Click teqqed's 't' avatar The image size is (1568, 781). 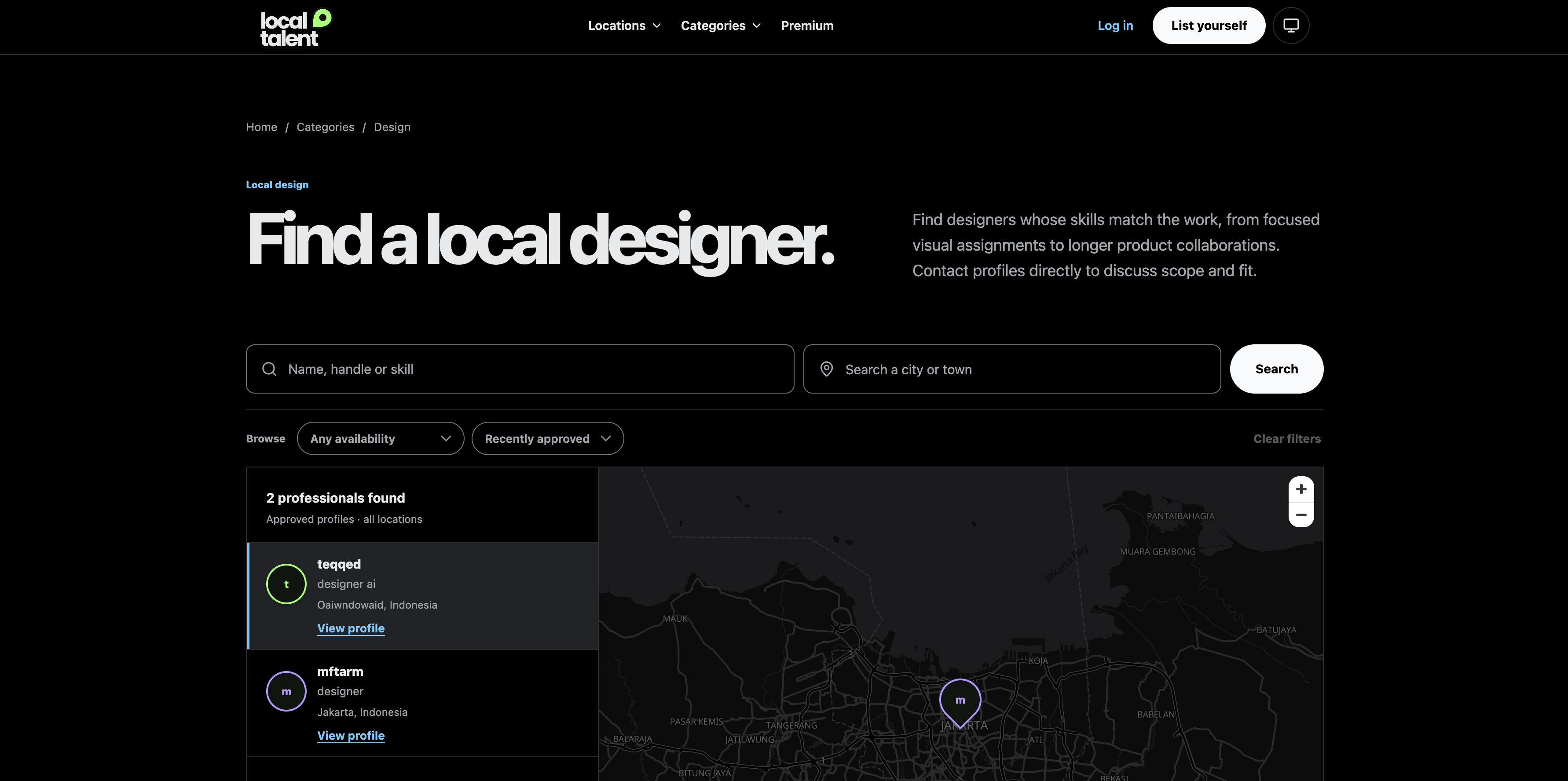(x=286, y=584)
